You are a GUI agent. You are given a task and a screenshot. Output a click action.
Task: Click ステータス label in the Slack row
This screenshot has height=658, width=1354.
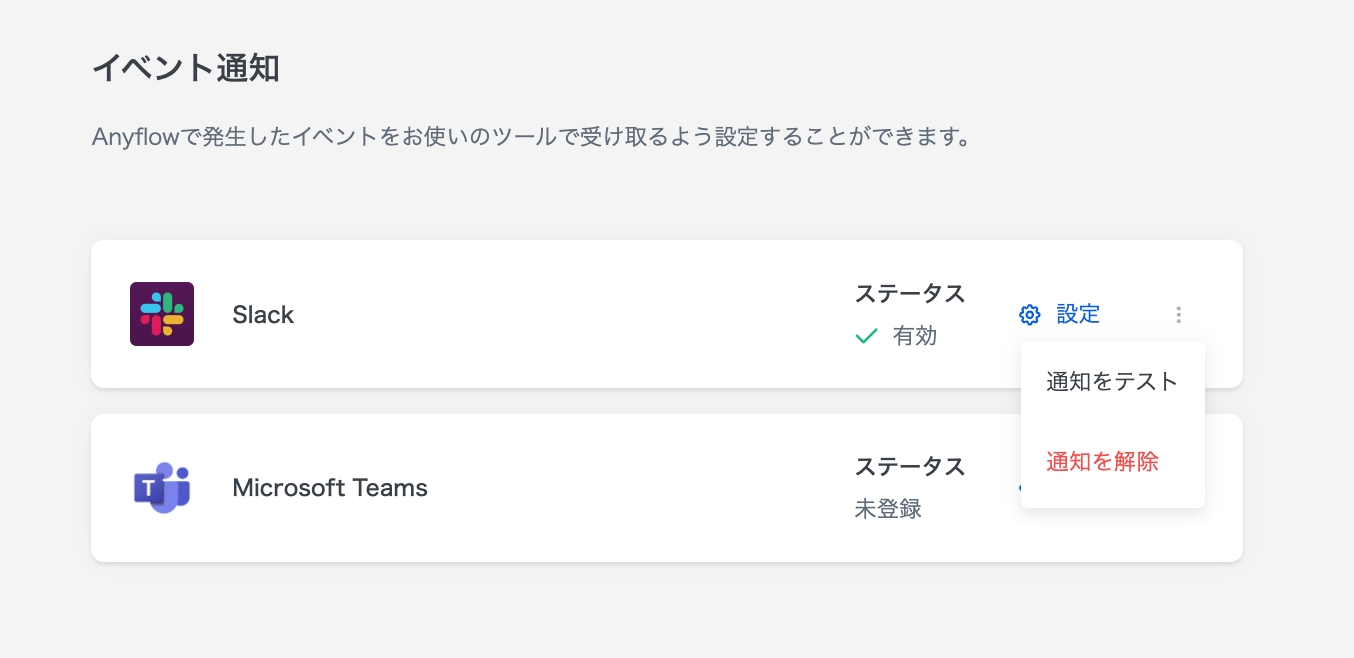909,293
